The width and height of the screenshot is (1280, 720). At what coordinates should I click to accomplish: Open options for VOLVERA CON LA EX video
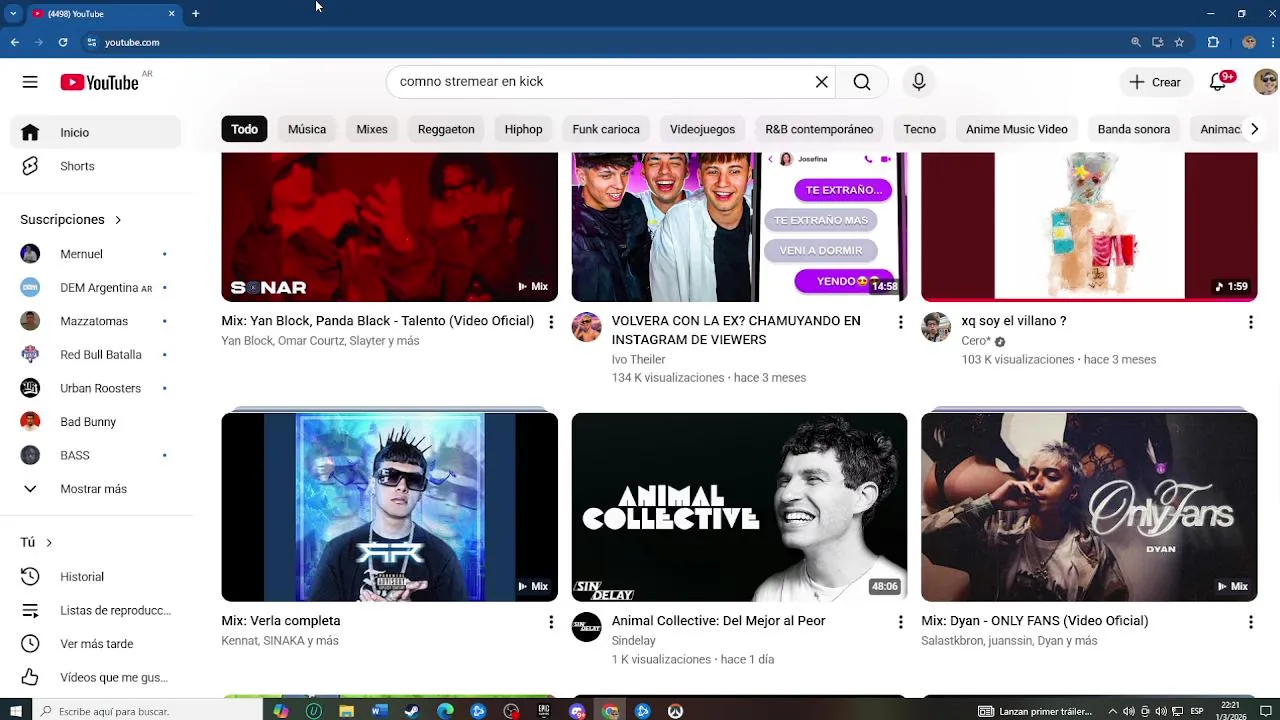(901, 322)
